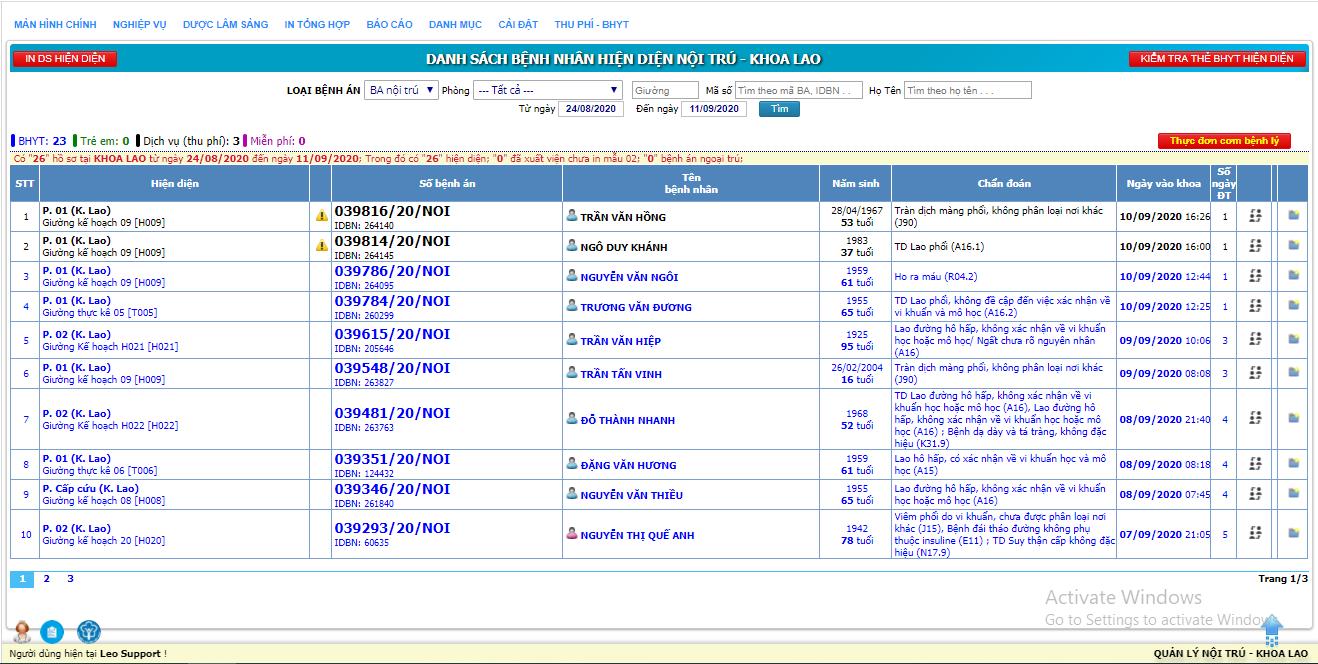Open patient link TRƯƠNG VĂN ĐƯƠNG

pos(636,308)
